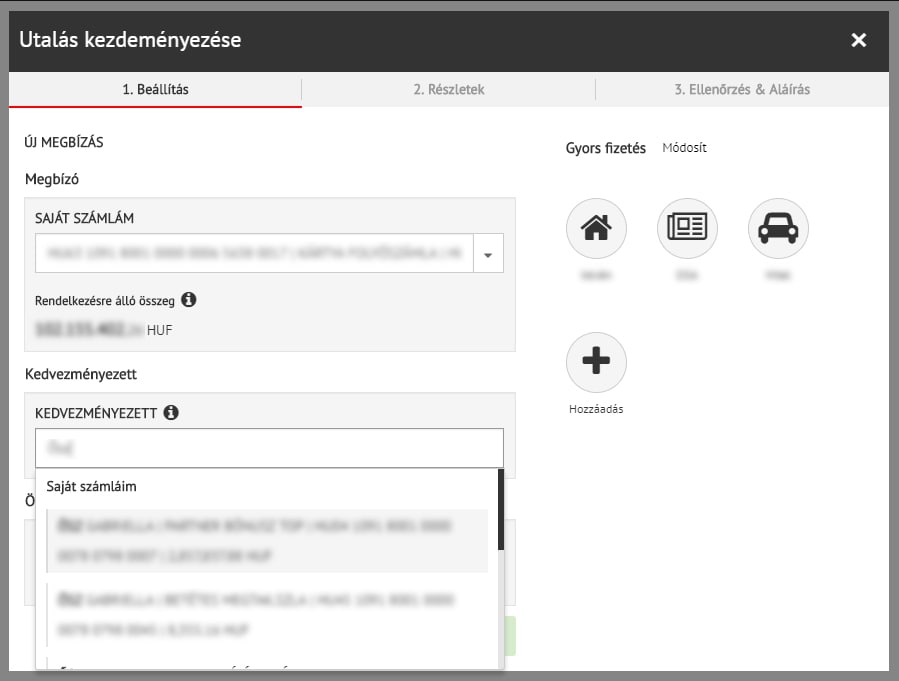The width and height of the screenshot is (899, 681).
Task: Click the Hozzáadás text label
Action: tap(595, 409)
